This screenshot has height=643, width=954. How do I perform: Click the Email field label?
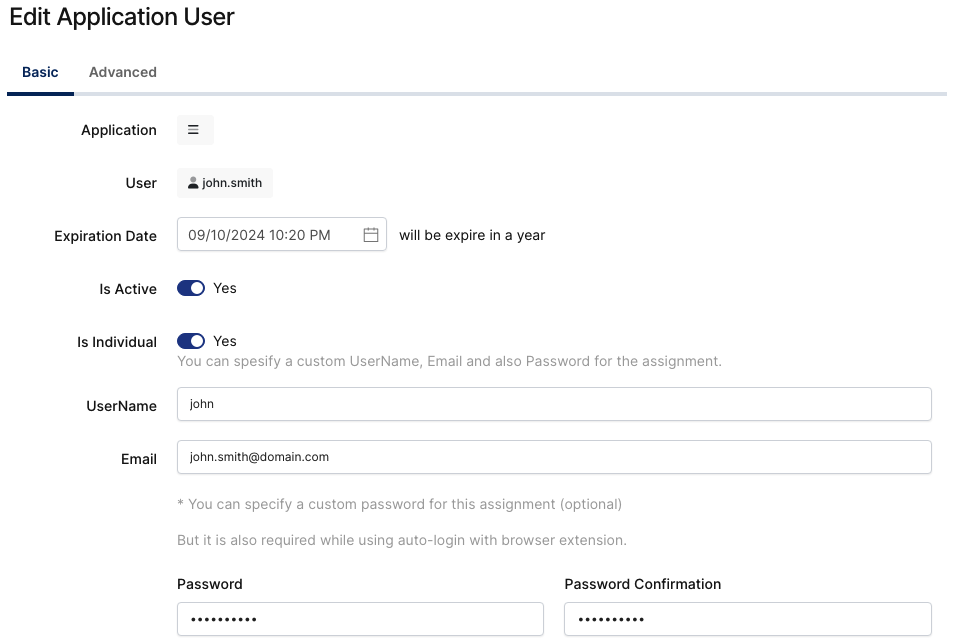(139, 459)
